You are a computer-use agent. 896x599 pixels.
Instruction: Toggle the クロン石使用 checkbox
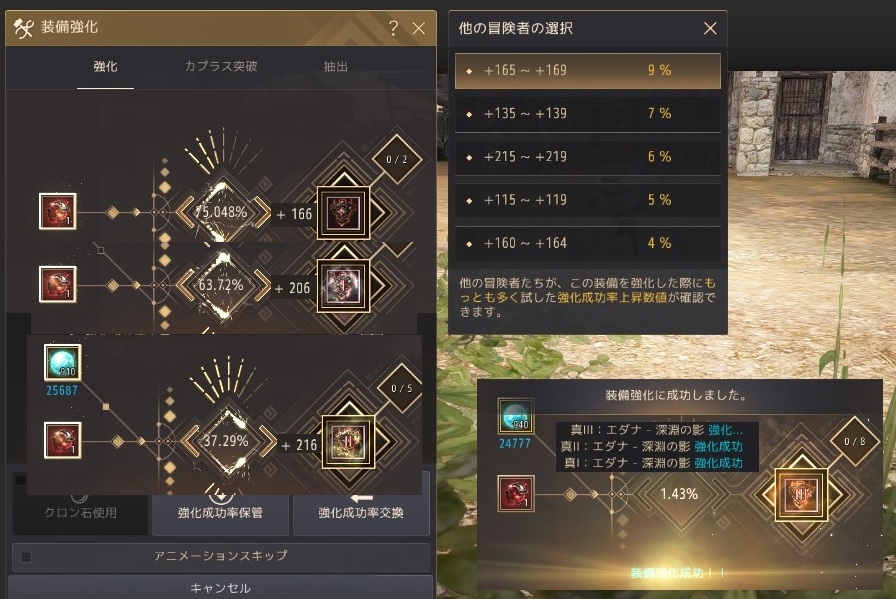coord(21,480)
